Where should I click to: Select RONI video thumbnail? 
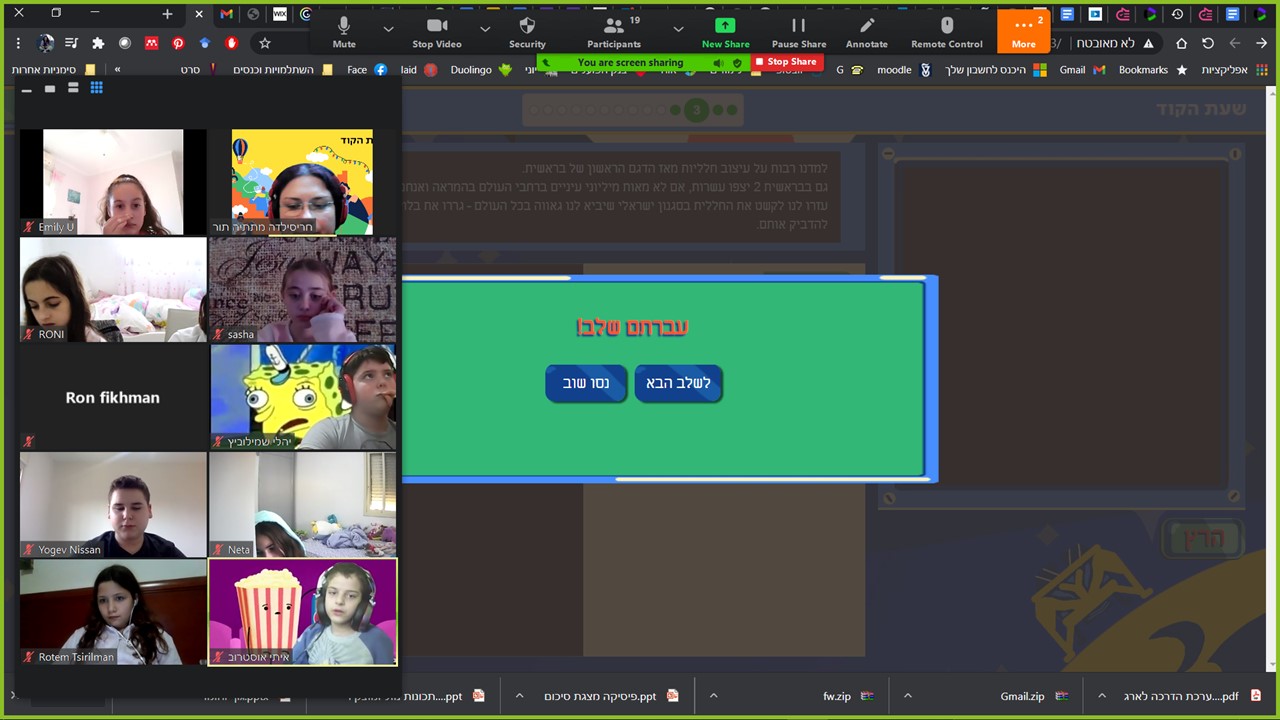tap(113, 289)
